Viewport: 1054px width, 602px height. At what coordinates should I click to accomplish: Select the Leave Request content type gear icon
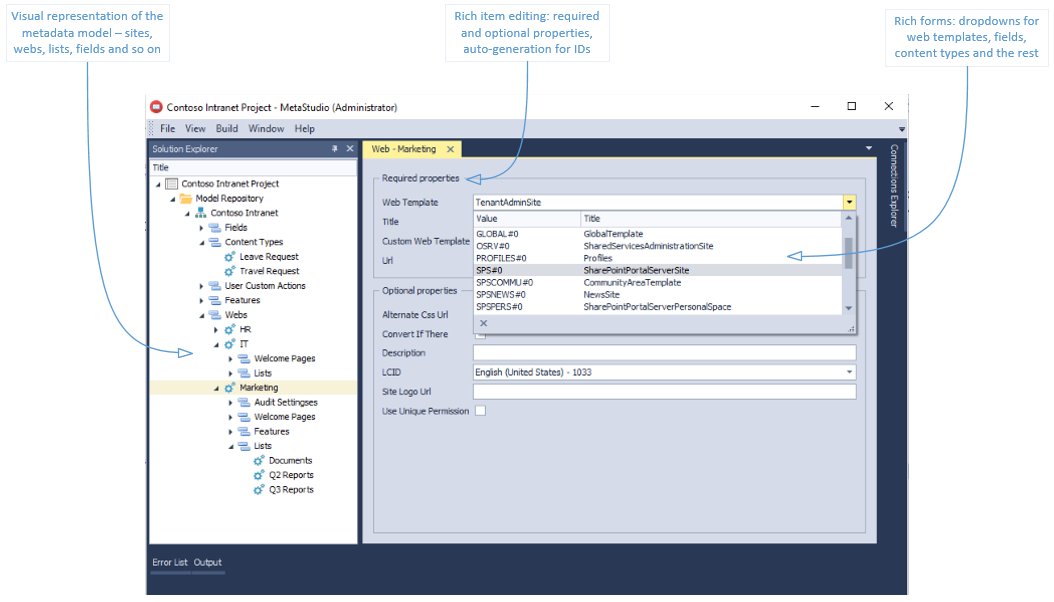click(230, 257)
